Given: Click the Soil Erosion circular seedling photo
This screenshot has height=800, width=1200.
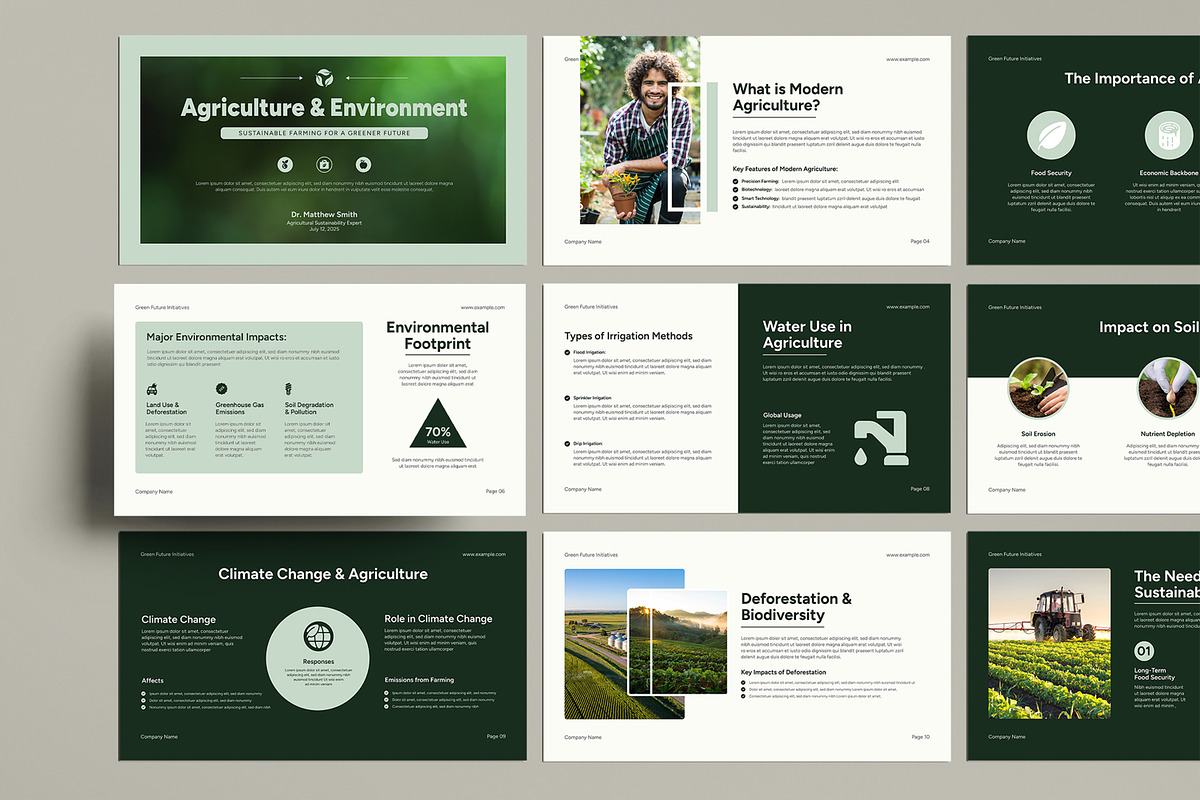Looking at the screenshot, I should click(1038, 389).
